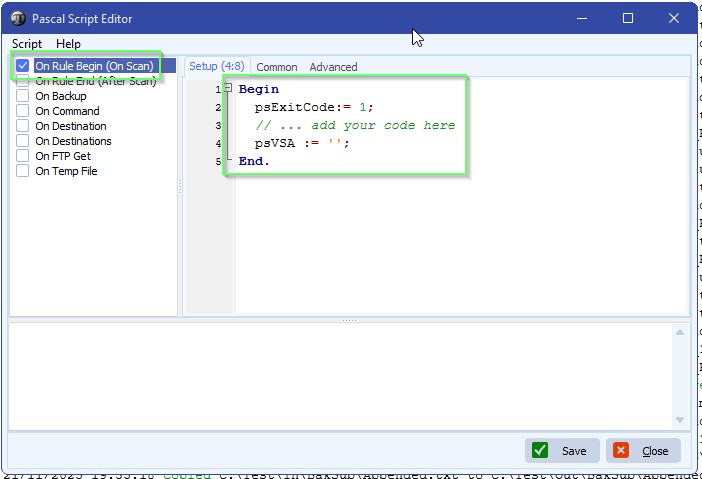702x479 pixels.
Task: Select the On Destinations event label
Action: click(x=73, y=141)
